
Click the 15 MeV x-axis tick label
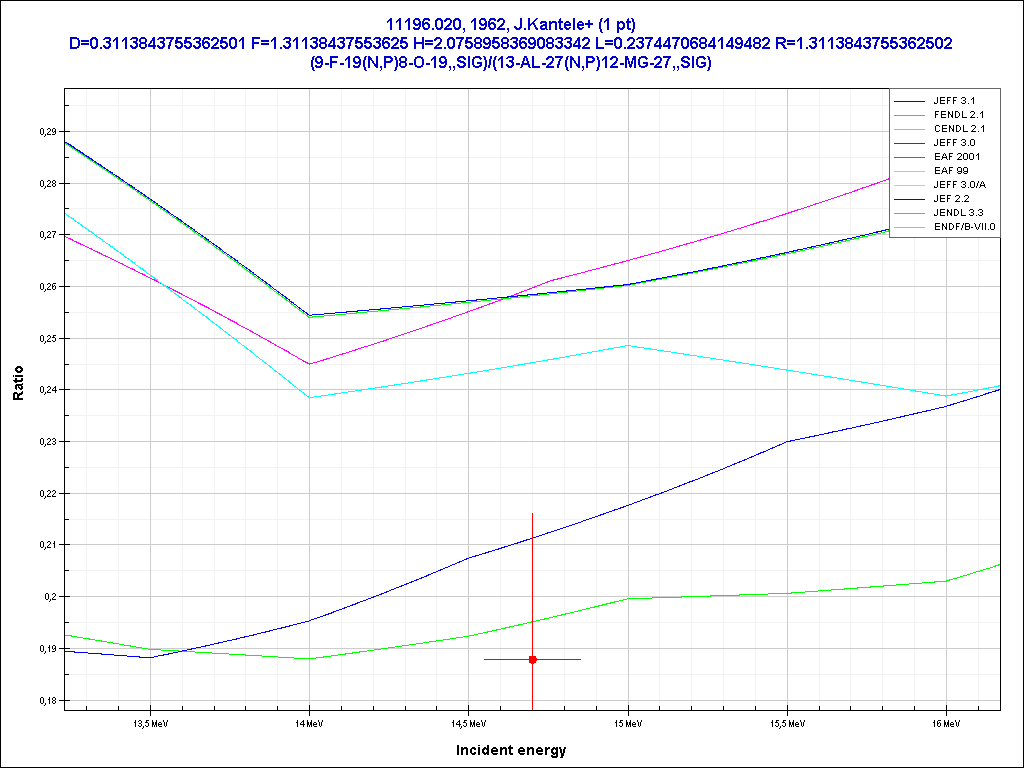[627, 721]
